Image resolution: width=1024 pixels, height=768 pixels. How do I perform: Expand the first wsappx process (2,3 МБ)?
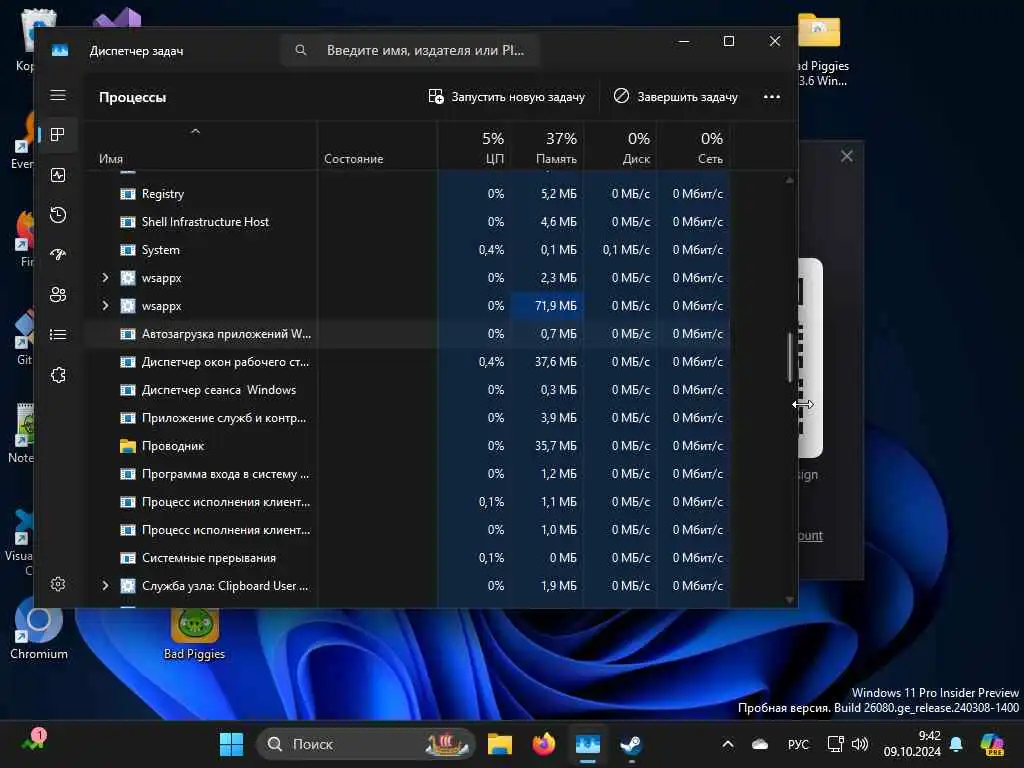coord(105,278)
